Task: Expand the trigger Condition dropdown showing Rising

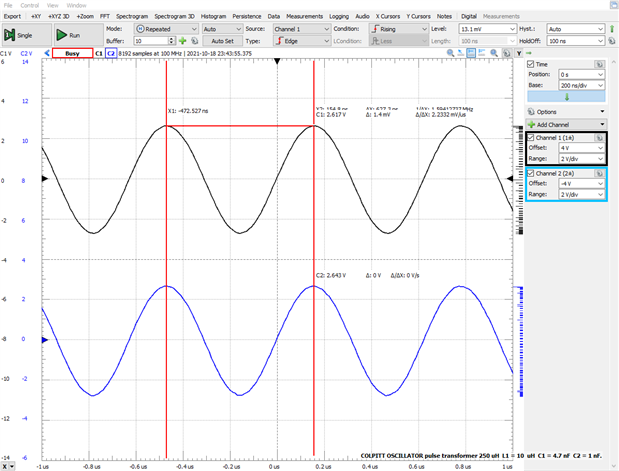Action: (399, 30)
